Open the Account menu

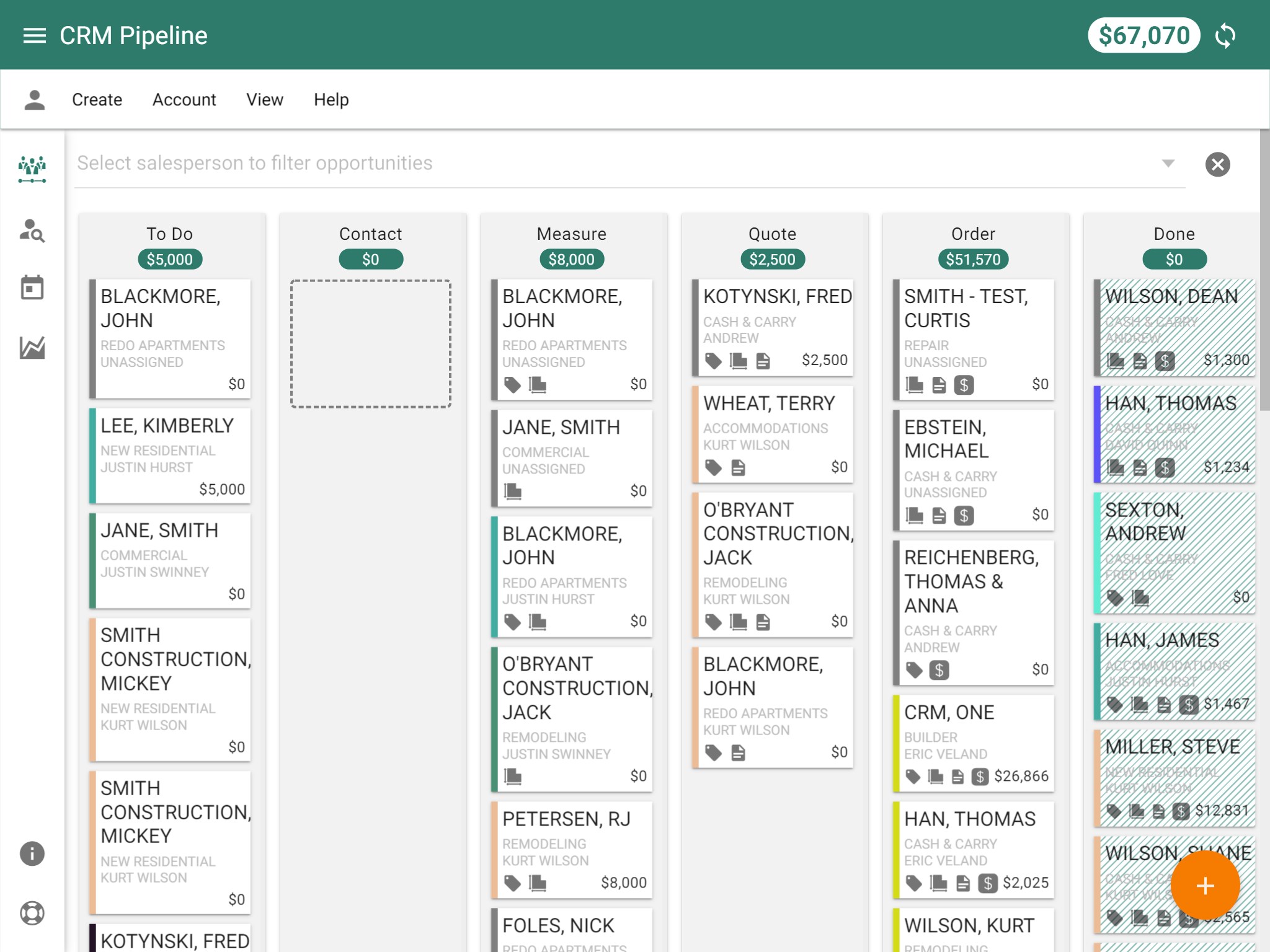pyautogui.click(x=184, y=100)
